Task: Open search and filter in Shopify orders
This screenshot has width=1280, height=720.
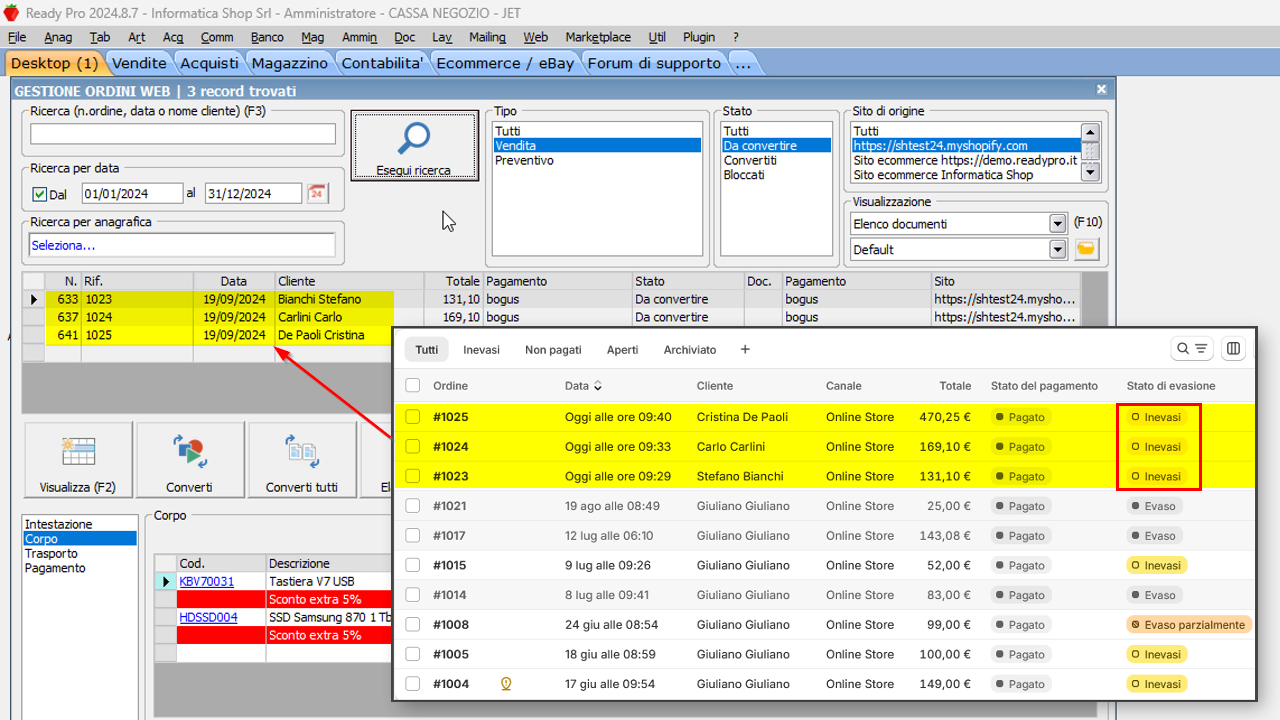Action: 1192,349
